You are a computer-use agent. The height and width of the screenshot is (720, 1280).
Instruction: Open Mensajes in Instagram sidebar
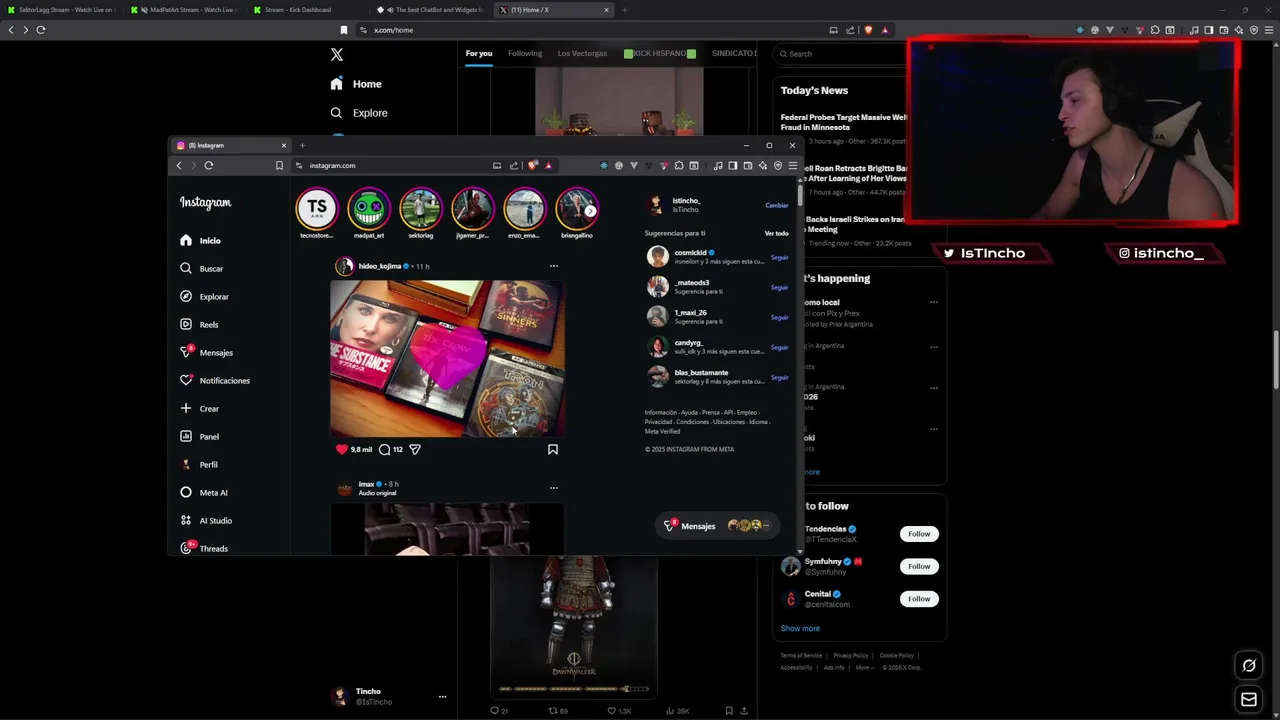207,353
